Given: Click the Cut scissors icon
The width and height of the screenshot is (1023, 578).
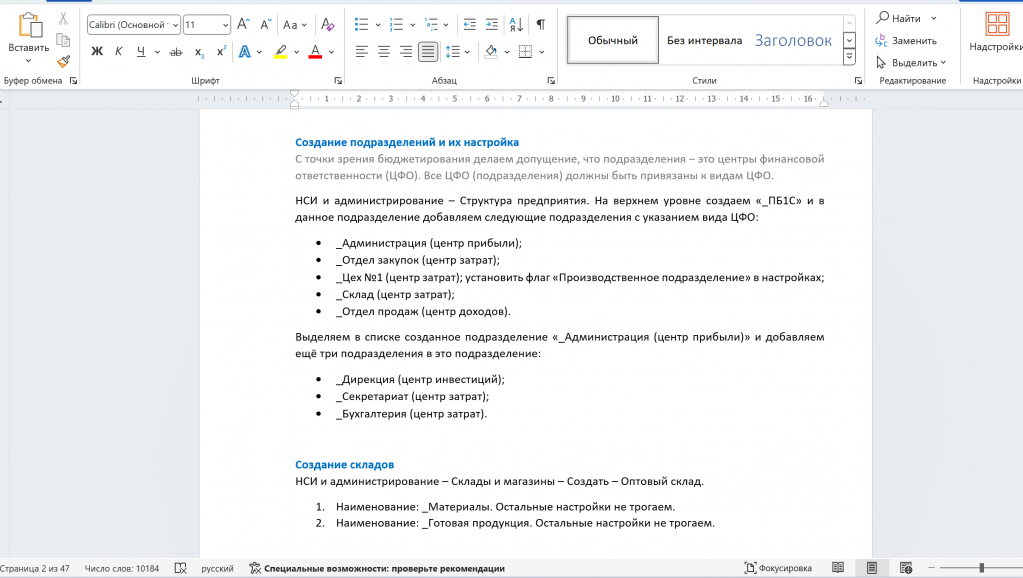Looking at the screenshot, I should (63, 18).
